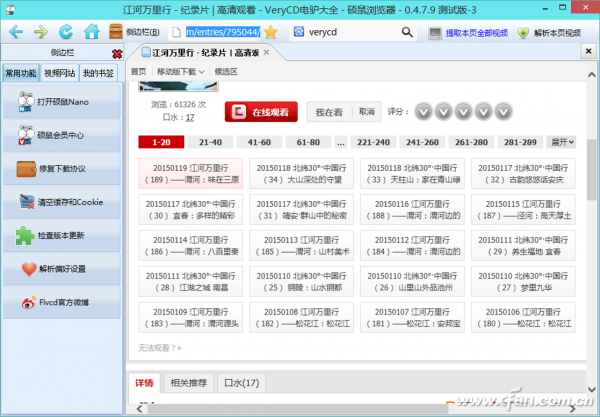The image size is (600, 417).
Task: Select episode range 281-289
Action: [520, 142]
